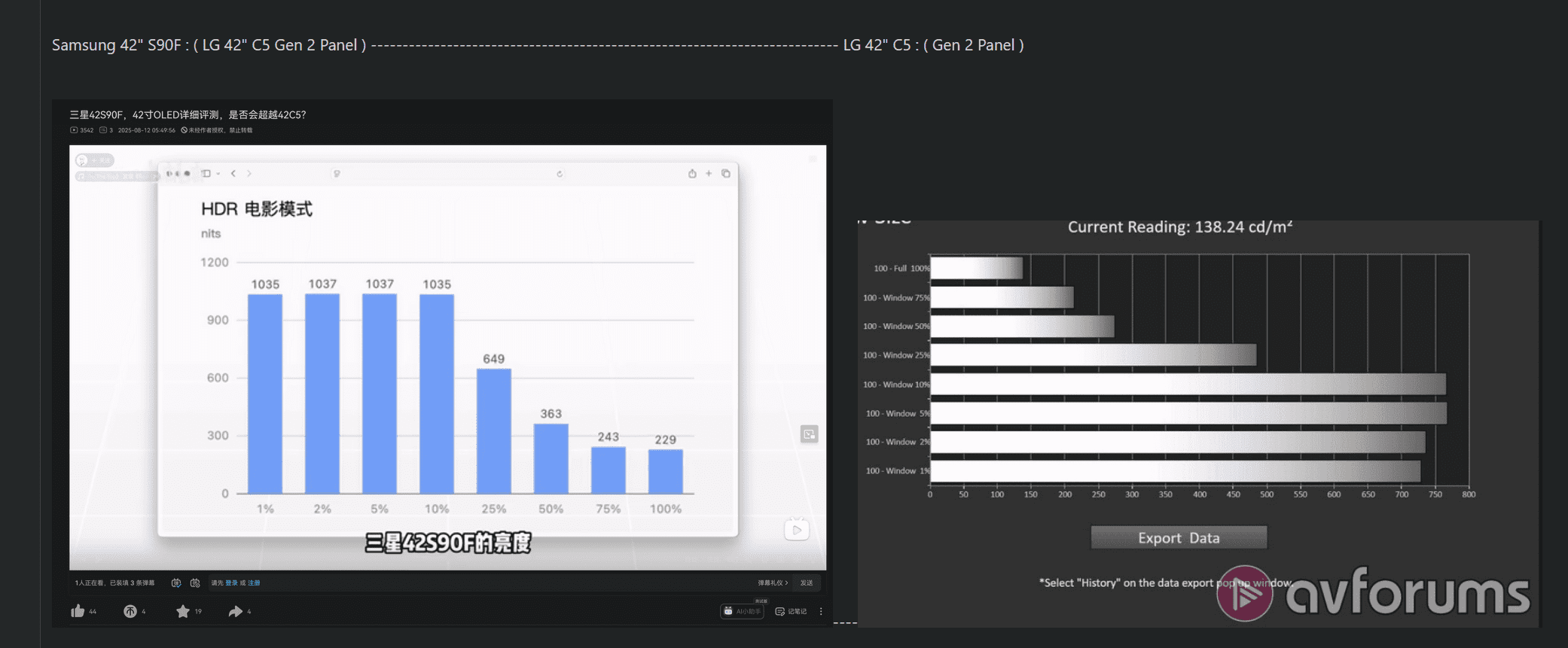This screenshot has height=648, width=1568.
Task: Open the AI小助手 assistant button
Action: coord(742,611)
